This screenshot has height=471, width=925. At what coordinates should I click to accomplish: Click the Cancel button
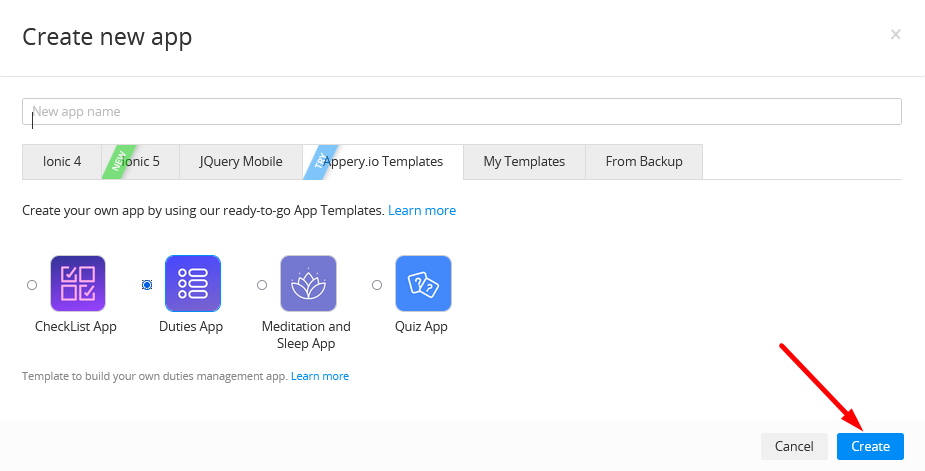pos(794,446)
